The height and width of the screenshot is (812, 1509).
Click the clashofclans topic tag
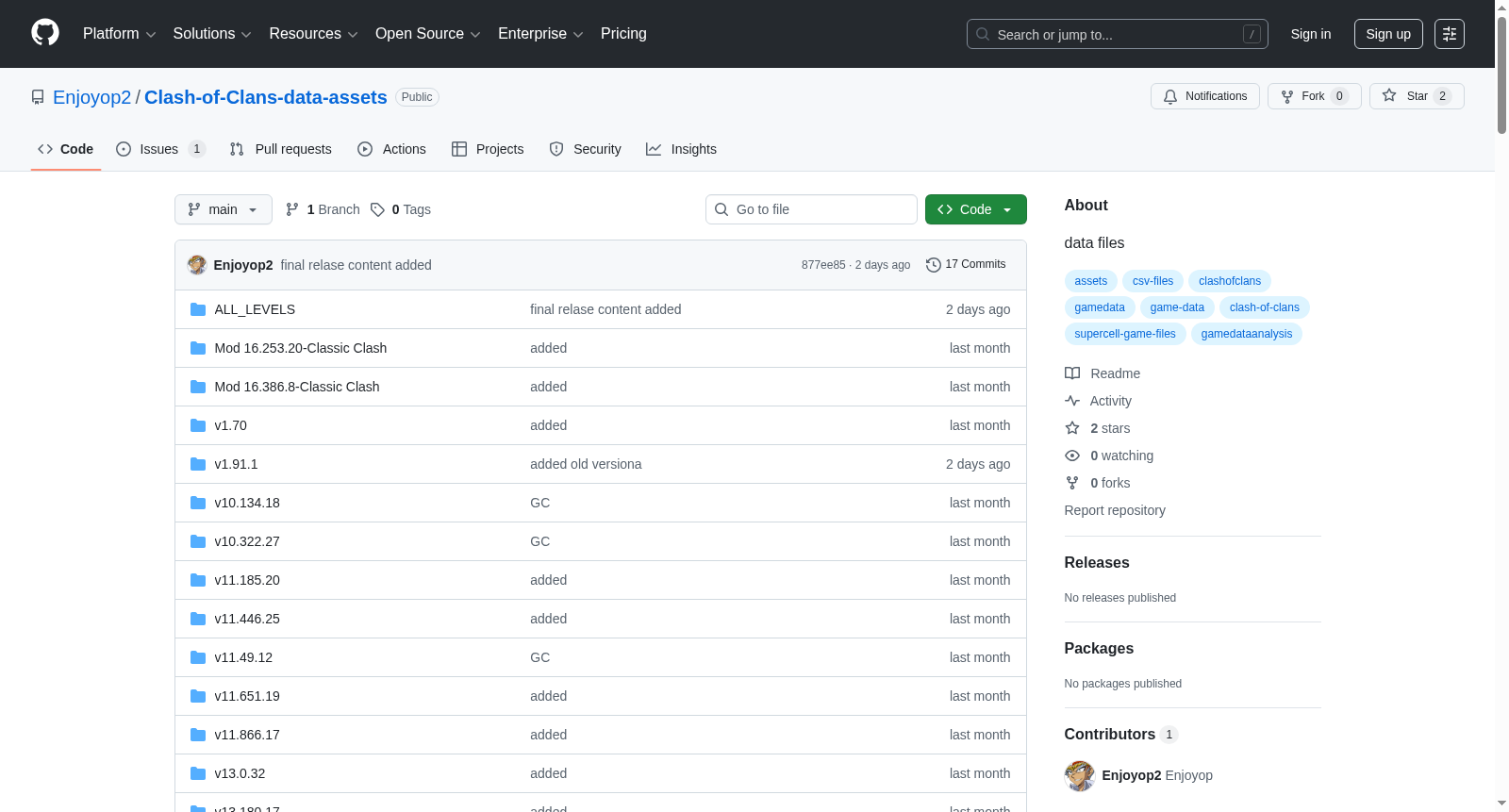1230,281
